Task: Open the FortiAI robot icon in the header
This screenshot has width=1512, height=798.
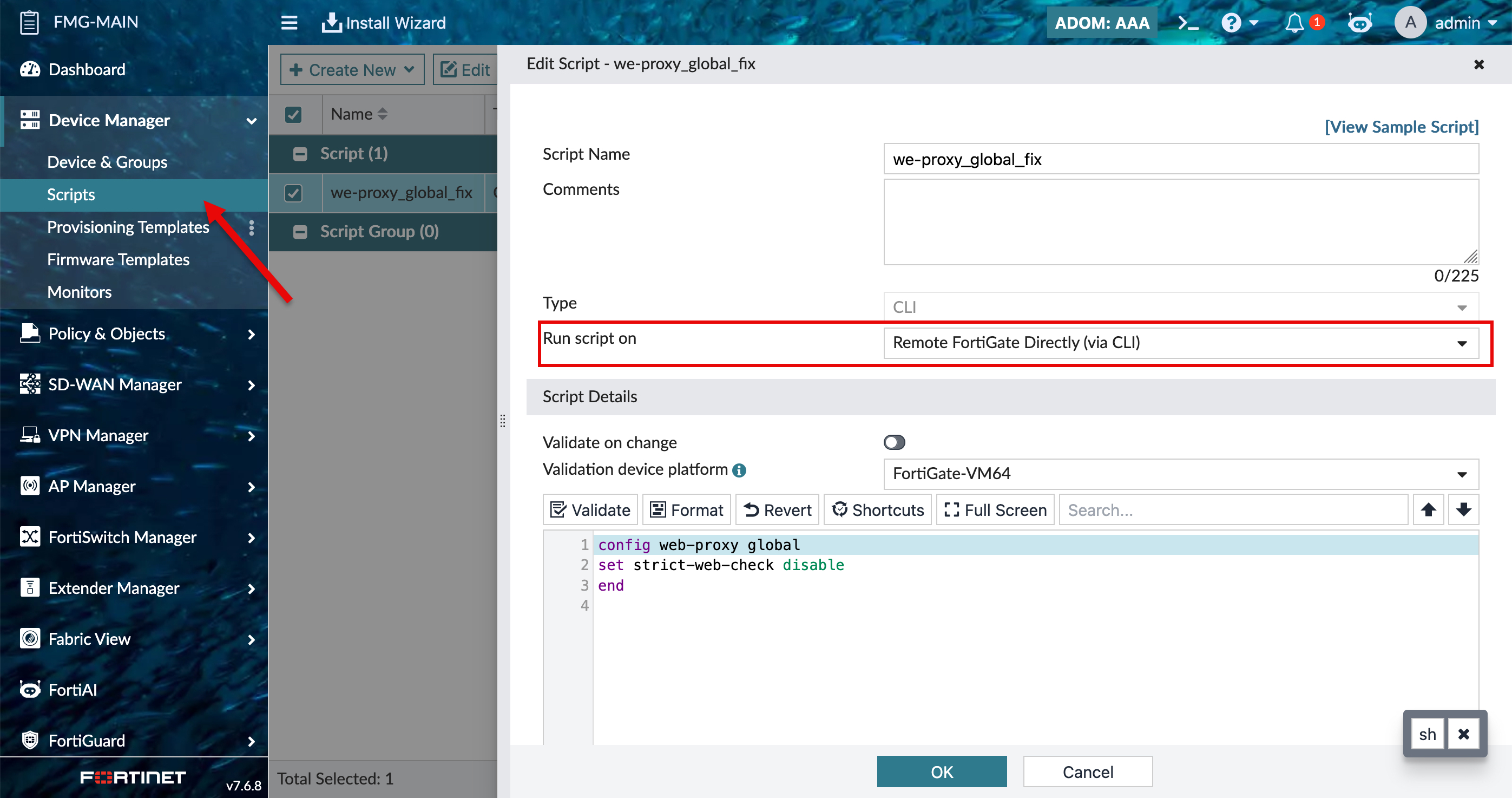Action: 1359,23
